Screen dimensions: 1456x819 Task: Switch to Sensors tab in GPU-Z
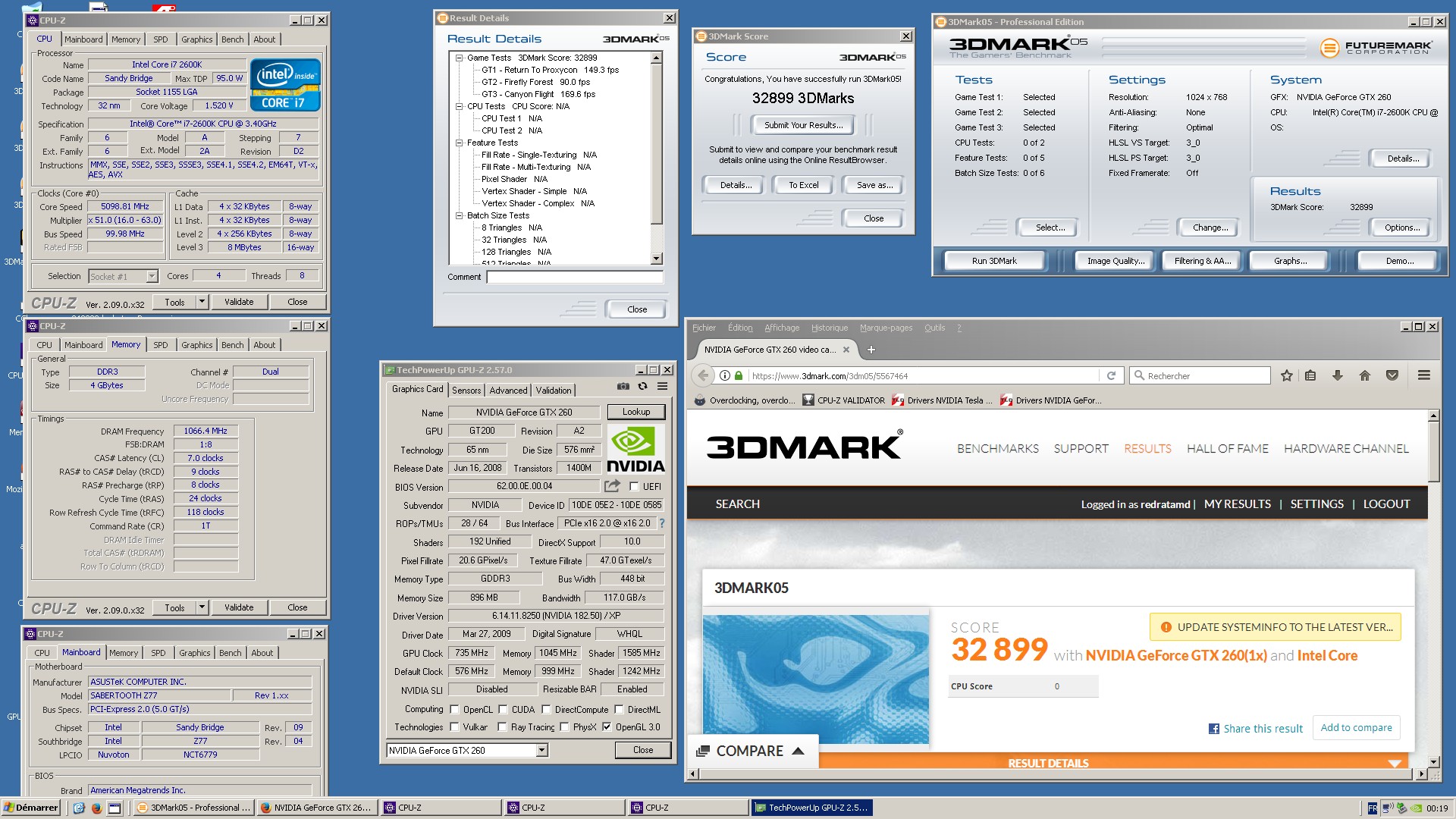pos(466,390)
